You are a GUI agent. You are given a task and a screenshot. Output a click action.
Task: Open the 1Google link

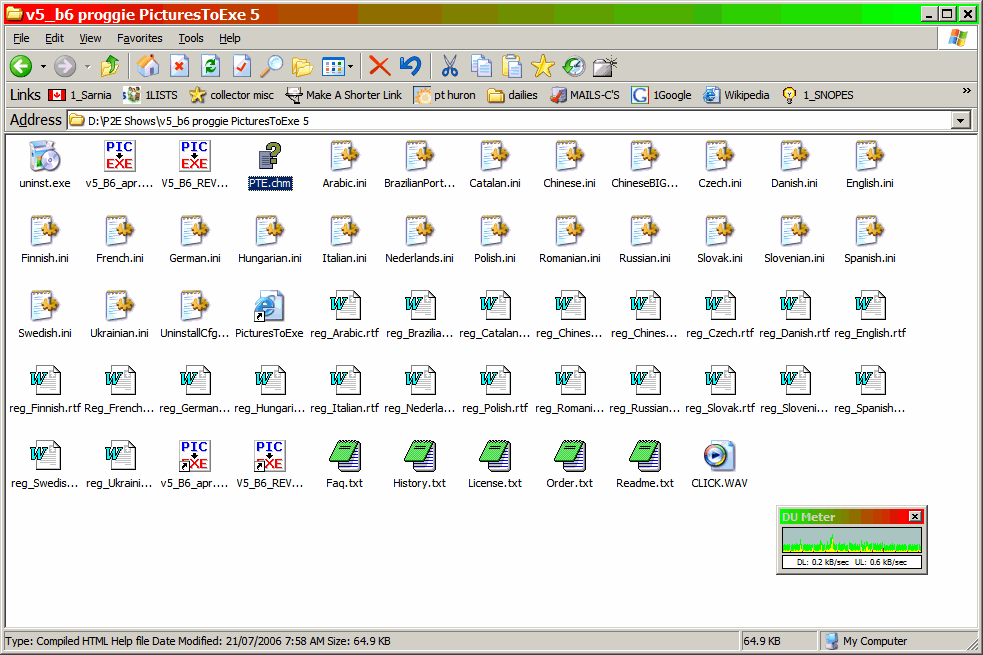pos(661,95)
